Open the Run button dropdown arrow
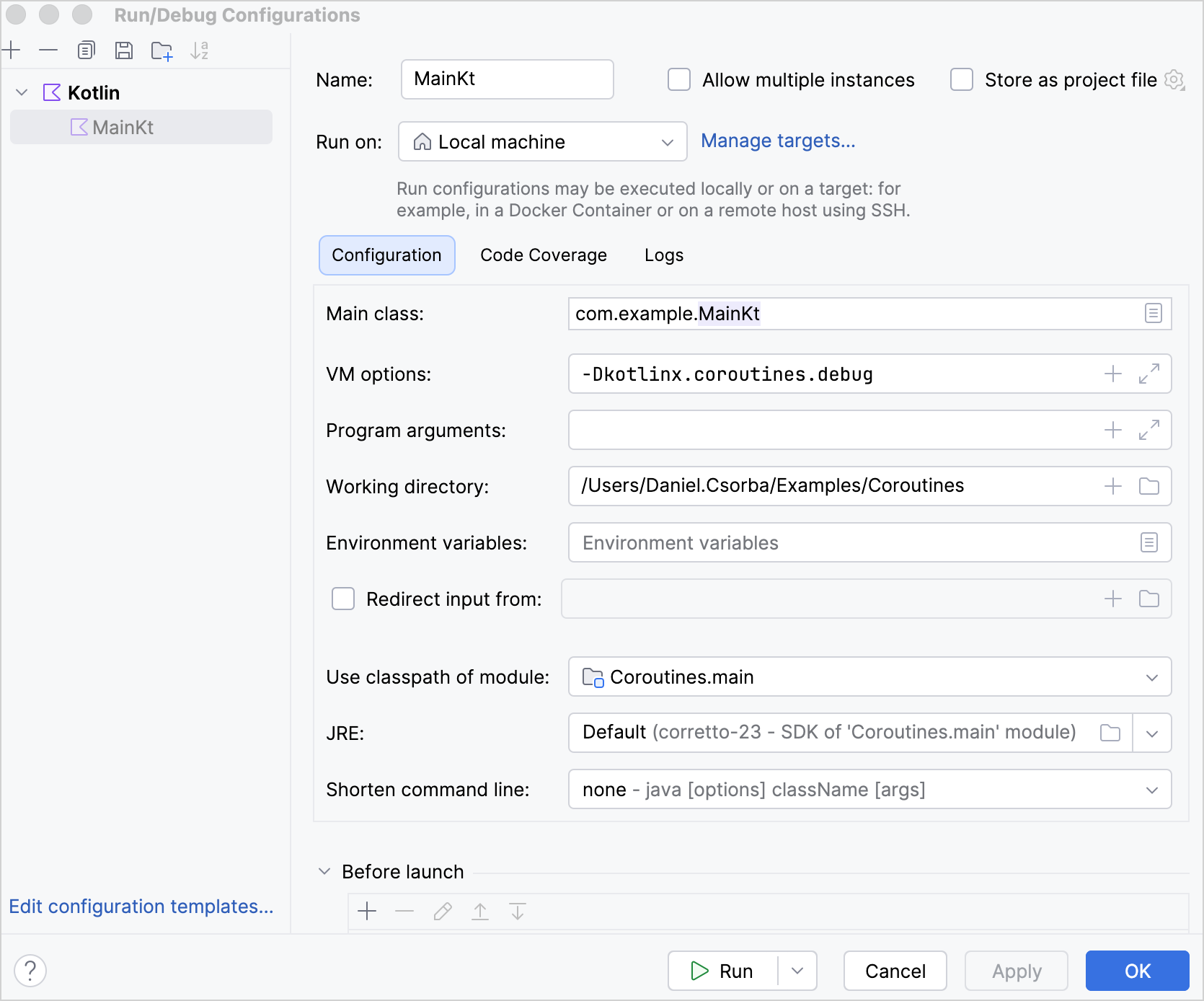This screenshot has height=1001, width=1204. (797, 971)
